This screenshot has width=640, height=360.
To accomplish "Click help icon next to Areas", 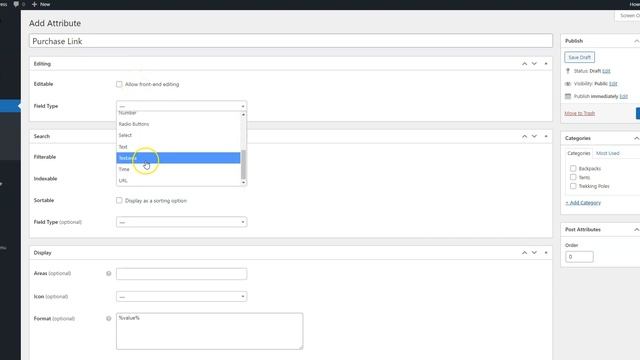I will tap(109, 273).
